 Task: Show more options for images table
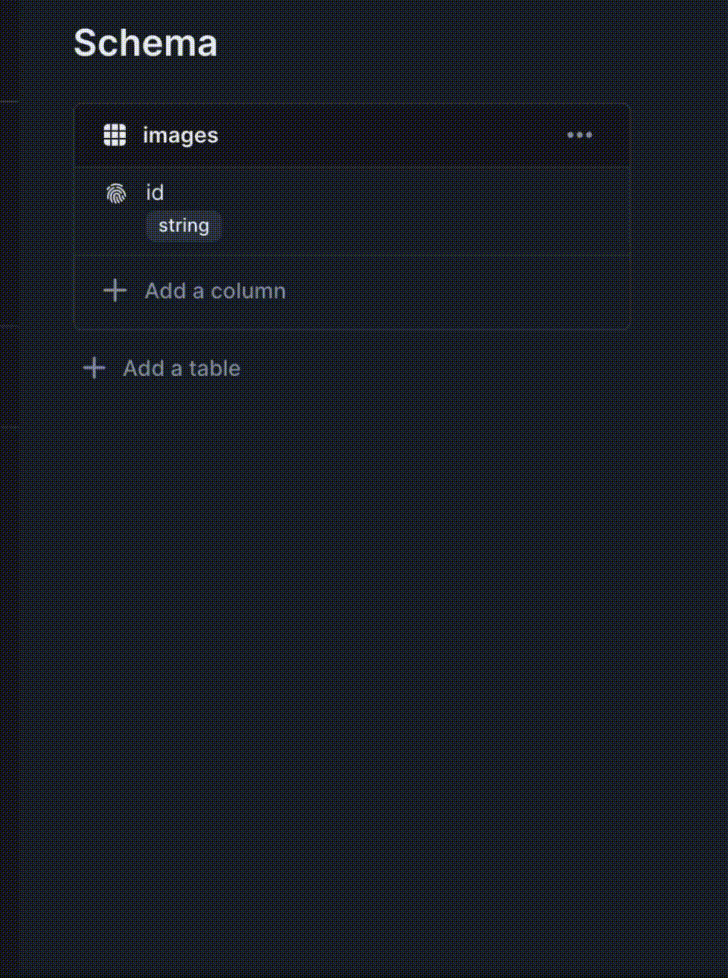tap(579, 135)
